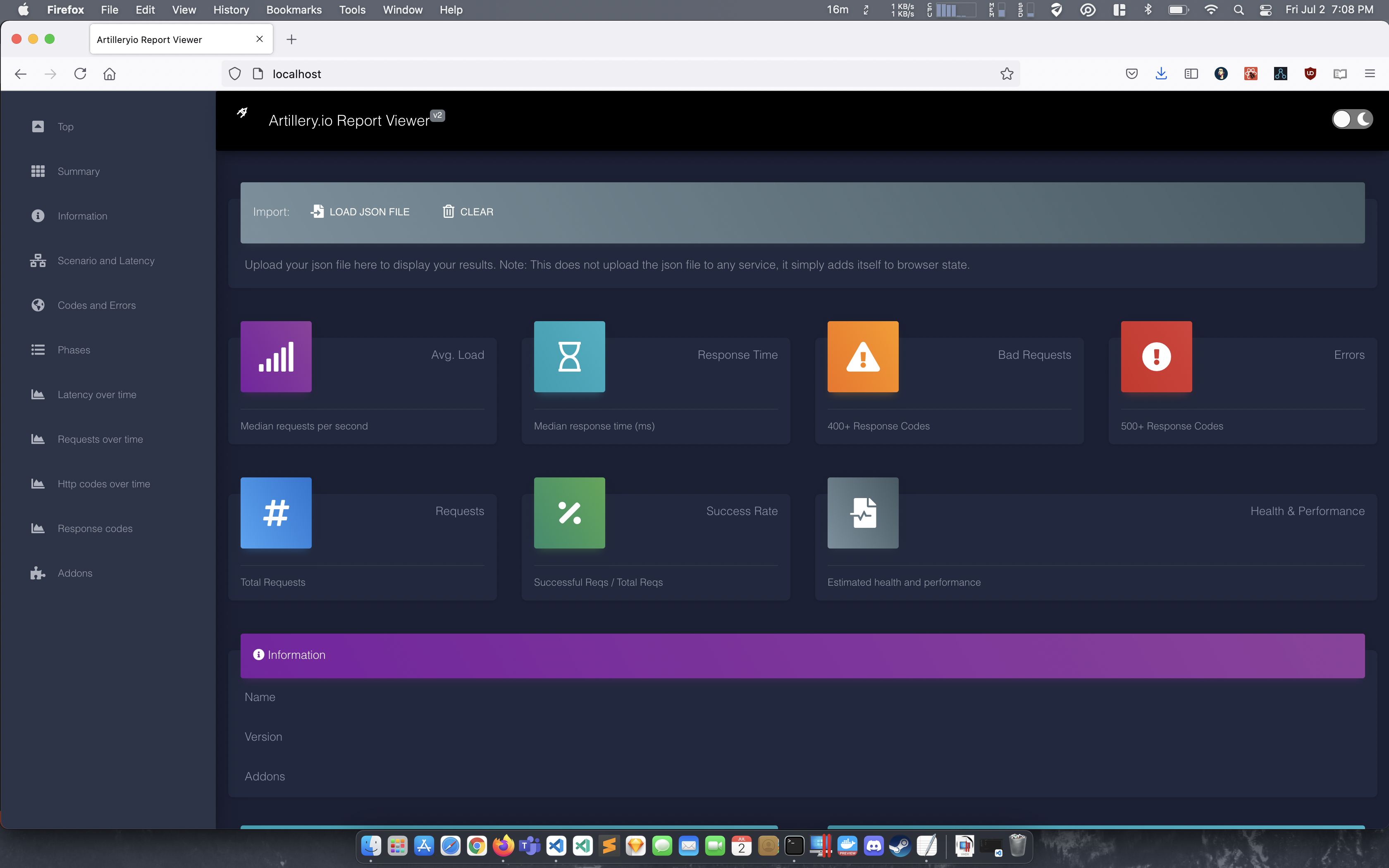Screen dimensions: 1389x868
Task: Click the purple Avg. Load bars icon
Action: click(x=276, y=356)
